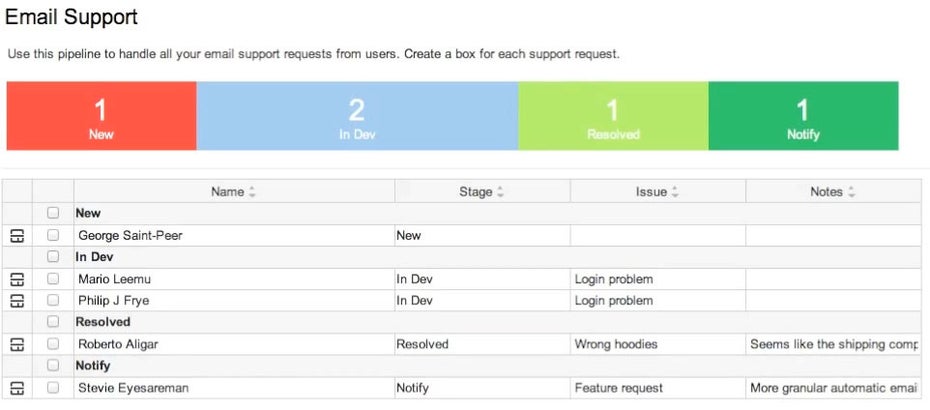The image size is (930, 410).
Task: Click the Email Support pipeline title
Action: click(x=71, y=17)
